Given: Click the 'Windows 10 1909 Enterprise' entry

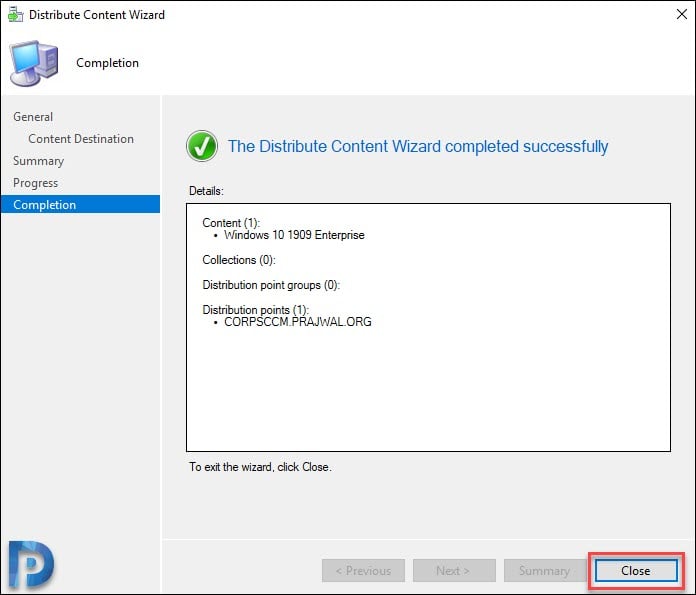Looking at the screenshot, I should [294, 235].
